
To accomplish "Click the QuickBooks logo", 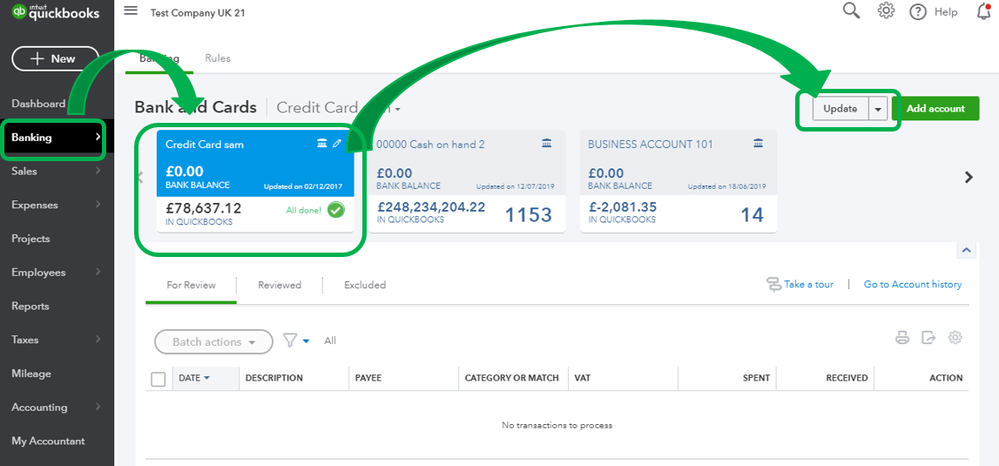I will coord(56,11).
